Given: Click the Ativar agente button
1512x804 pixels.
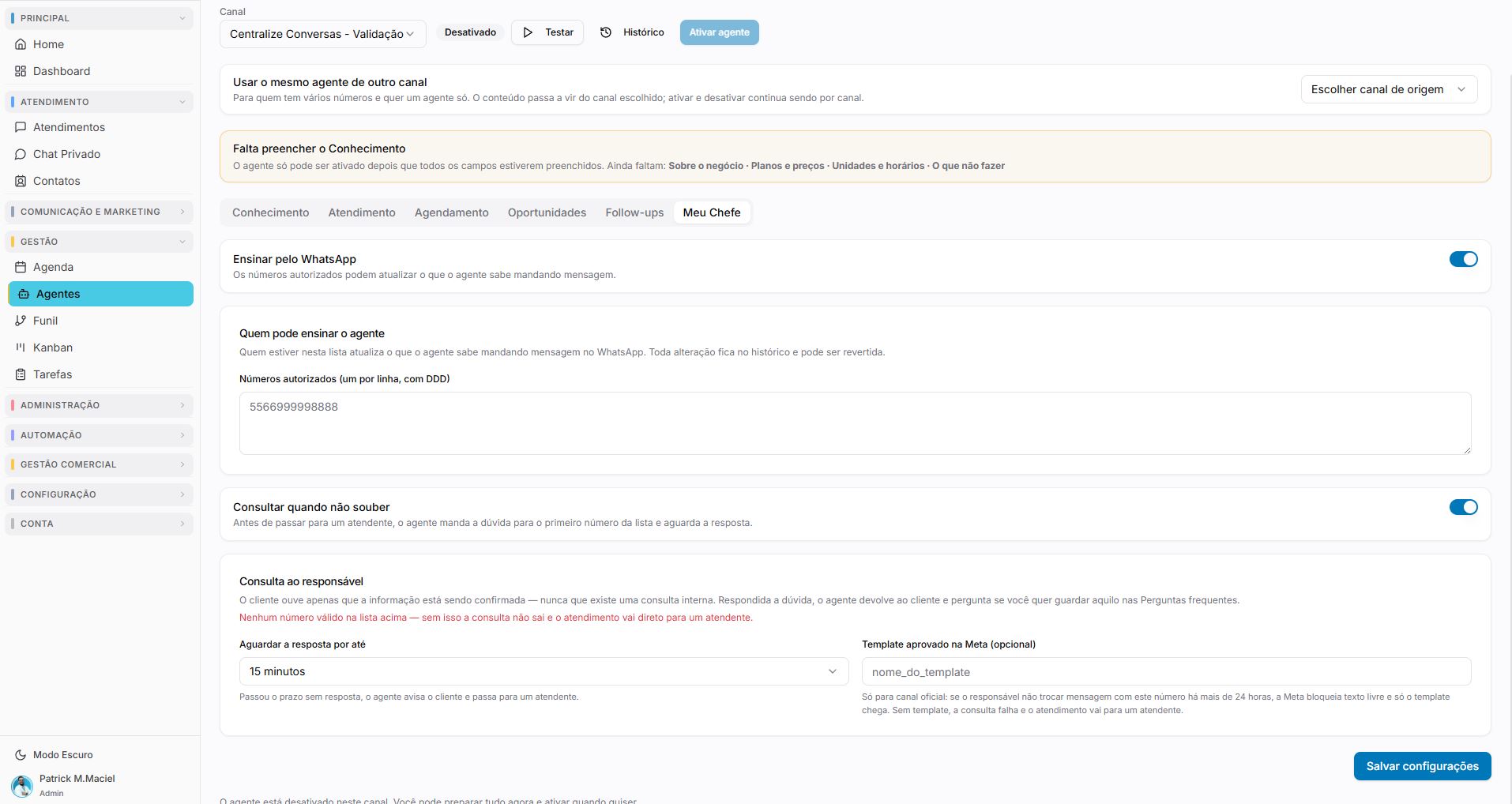Looking at the screenshot, I should point(719,32).
